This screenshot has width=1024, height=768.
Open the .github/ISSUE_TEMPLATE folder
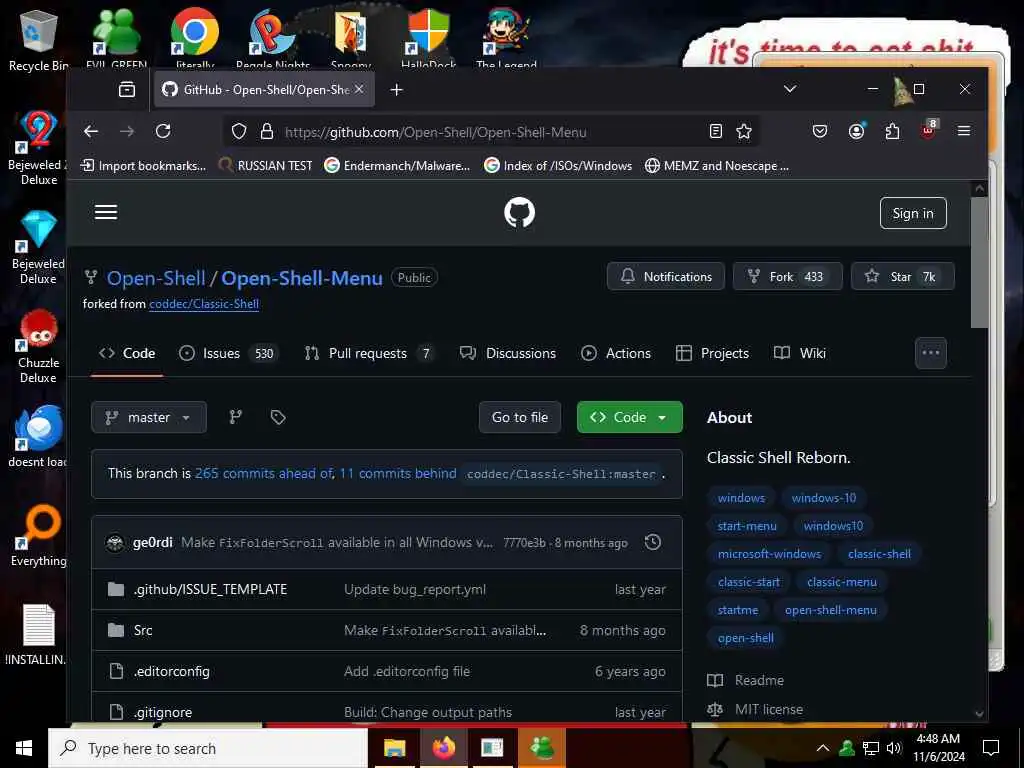pyautogui.click(x=210, y=589)
